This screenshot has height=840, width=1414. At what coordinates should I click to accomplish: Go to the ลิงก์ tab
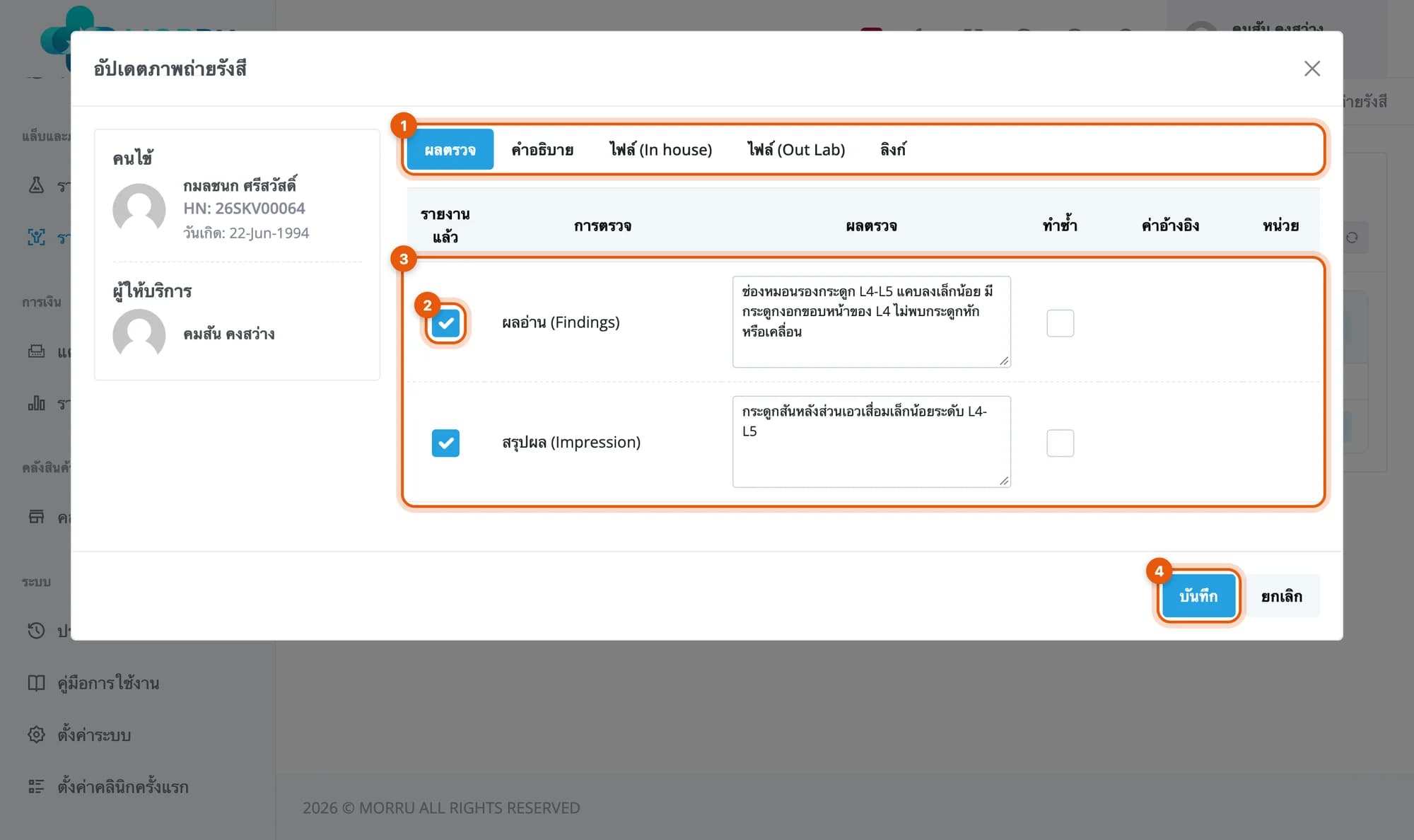893,150
